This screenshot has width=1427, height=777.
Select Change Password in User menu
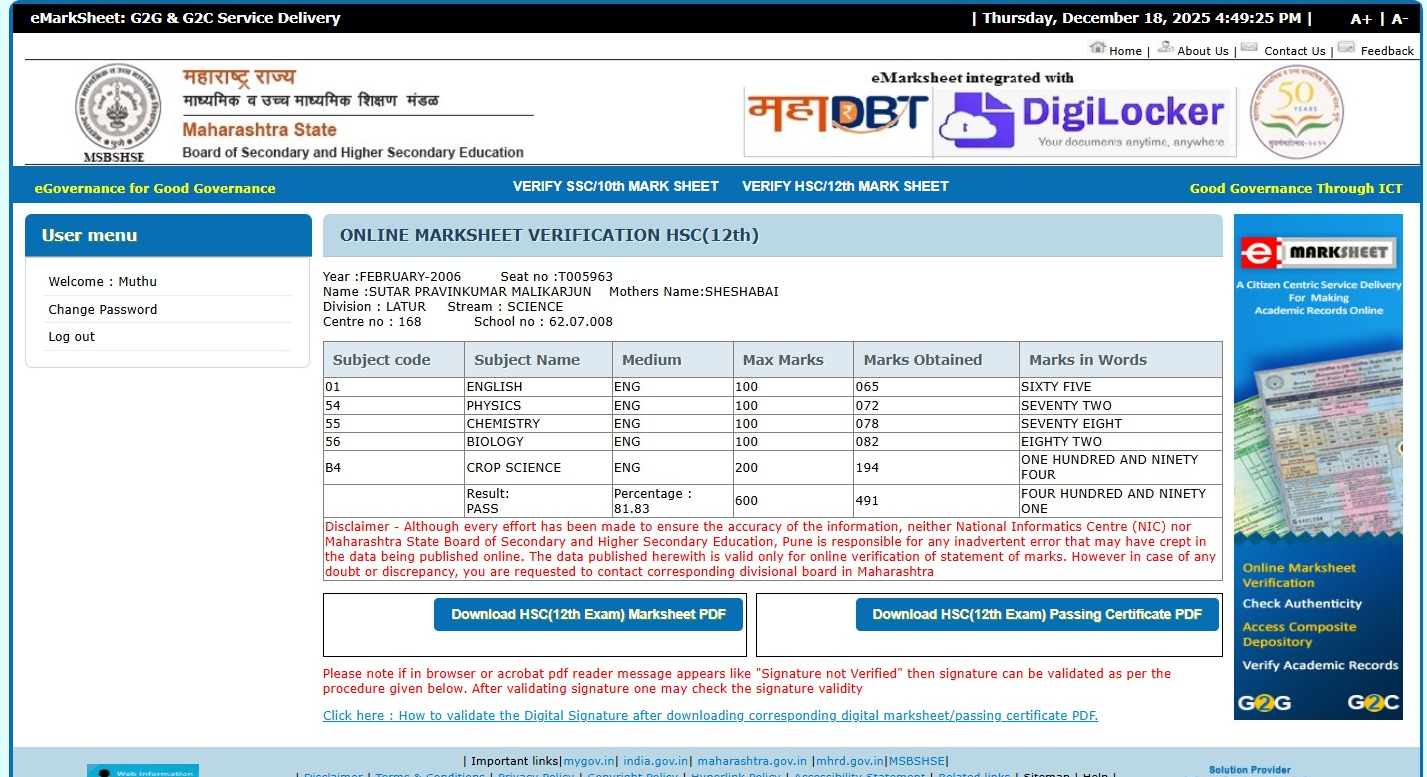click(x=103, y=310)
